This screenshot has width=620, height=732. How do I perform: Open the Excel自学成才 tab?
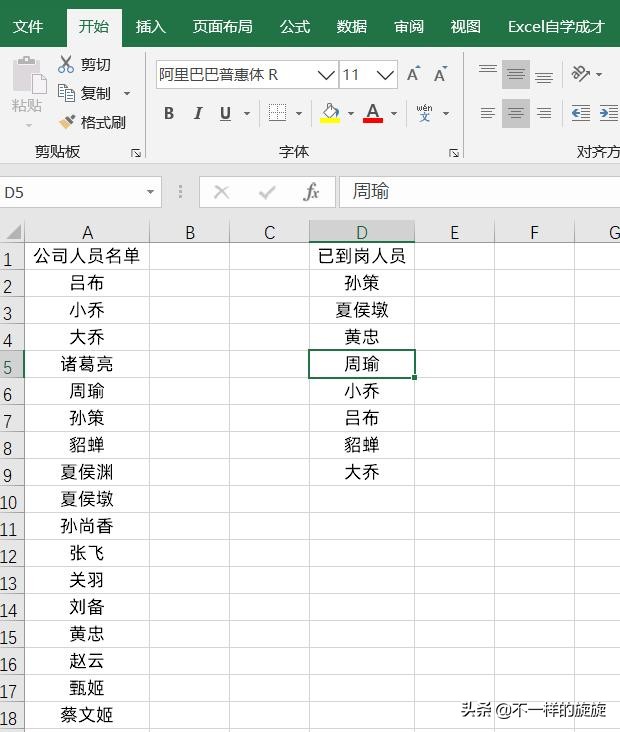[556, 27]
